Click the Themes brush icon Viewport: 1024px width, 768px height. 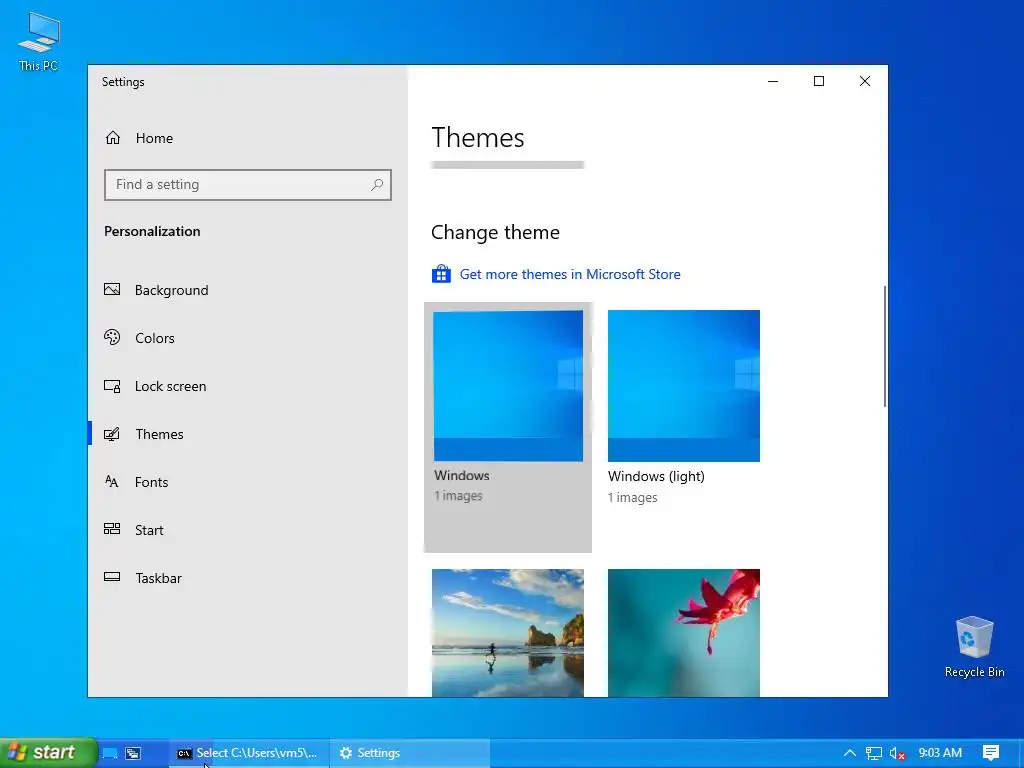[x=112, y=434]
